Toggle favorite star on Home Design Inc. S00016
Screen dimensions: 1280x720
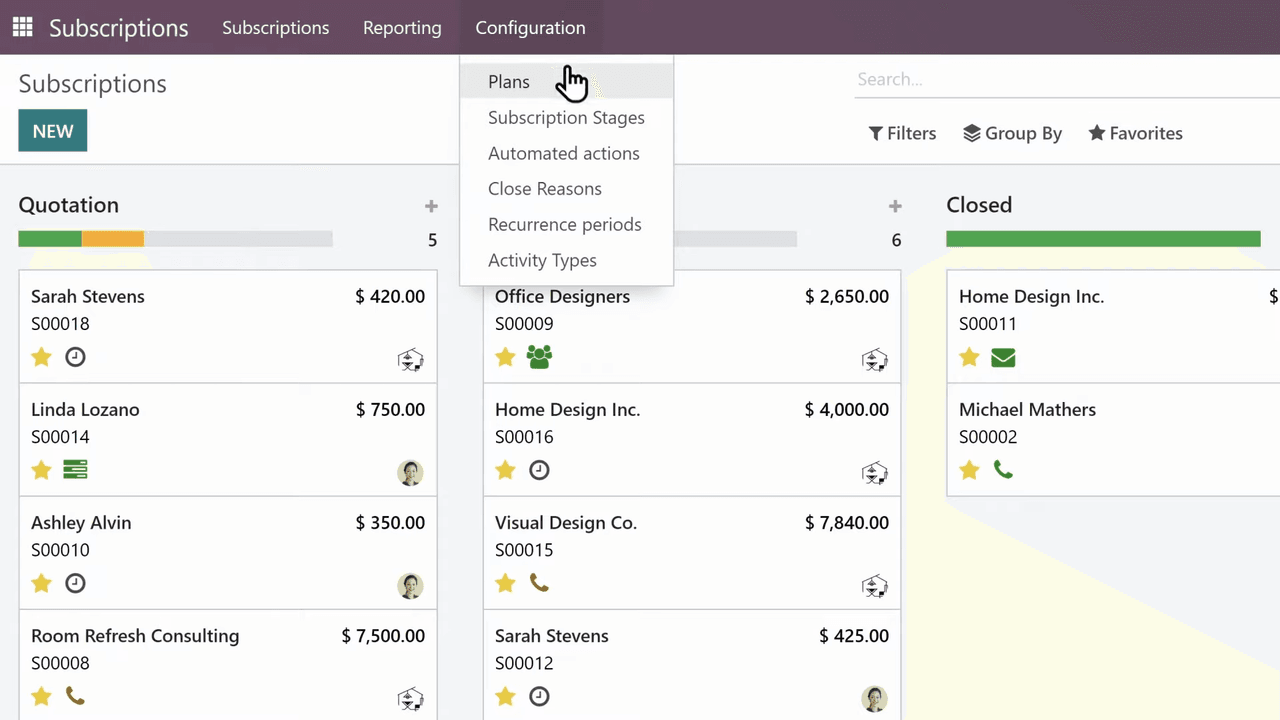[505, 469]
